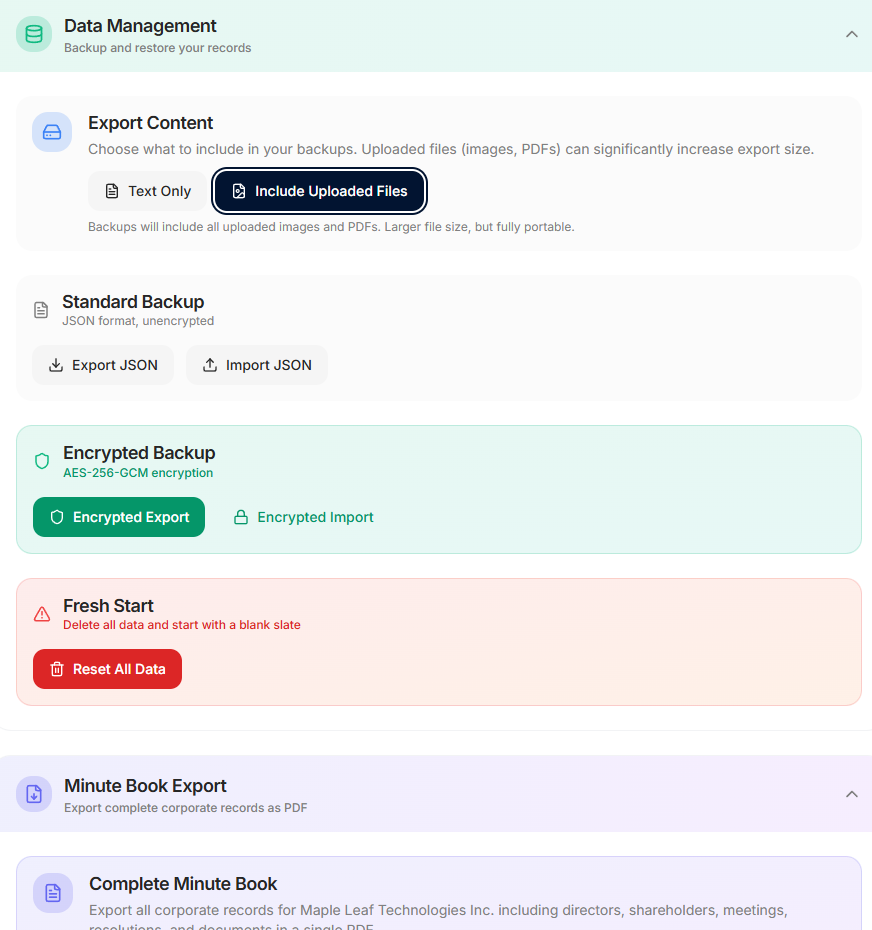Image resolution: width=872 pixels, height=930 pixels.
Task: Collapse the Data Management section chevron
Action: pos(852,34)
